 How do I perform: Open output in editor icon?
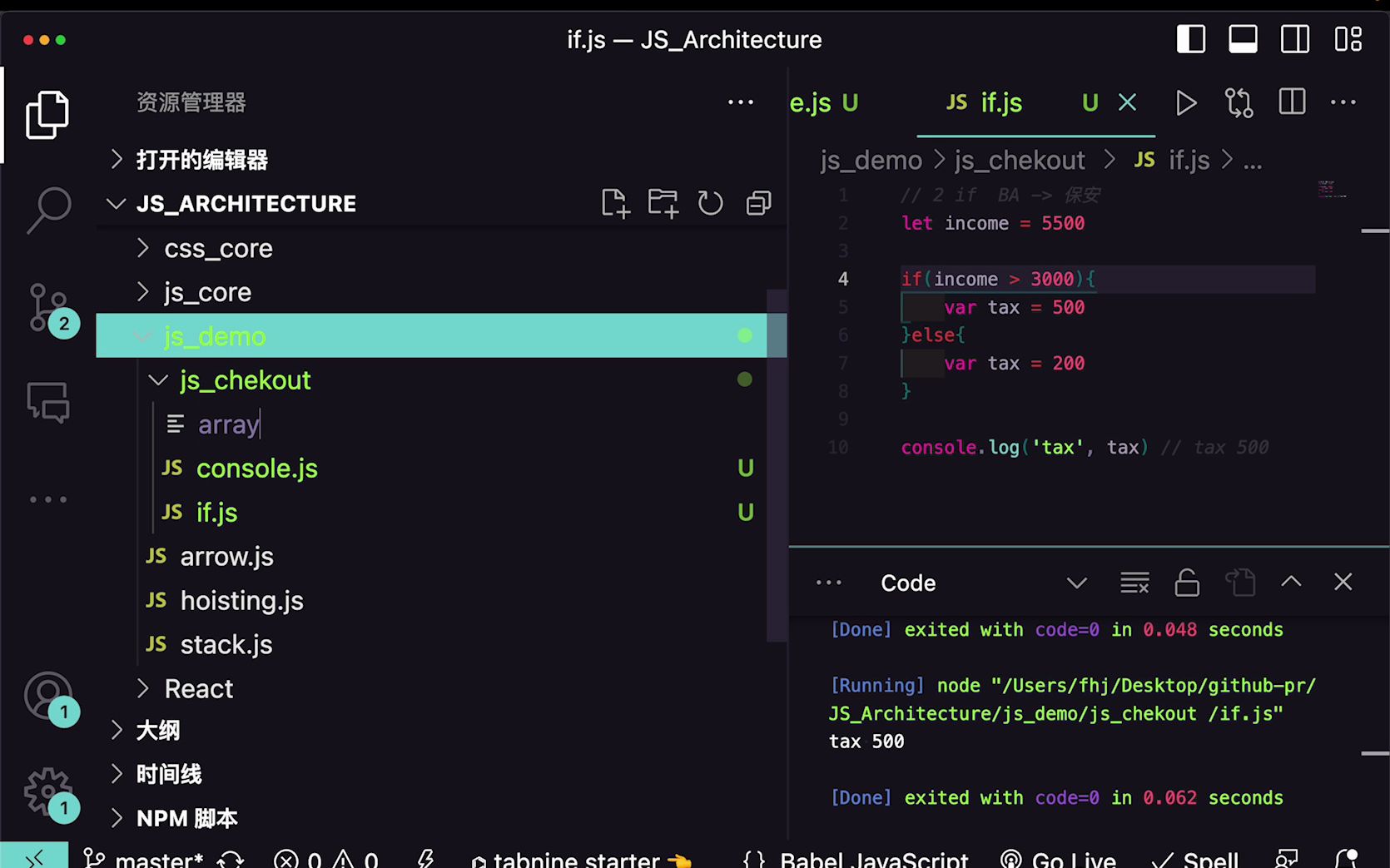click(x=1240, y=583)
